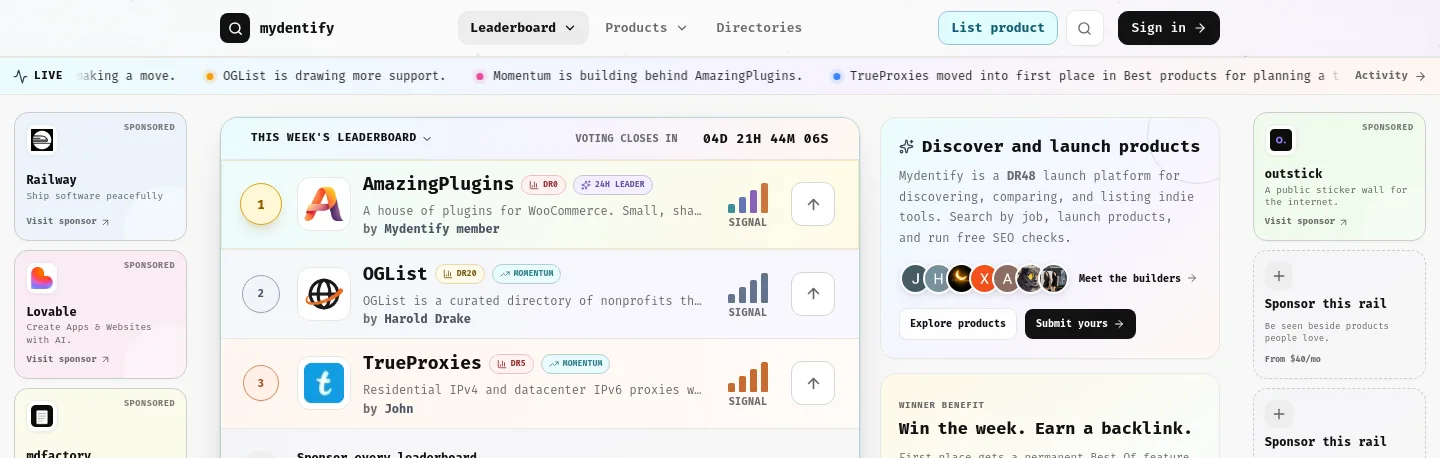The image size is (1440, 458).
Task: Click the TrueProxies product title
Action: point(422,362)
